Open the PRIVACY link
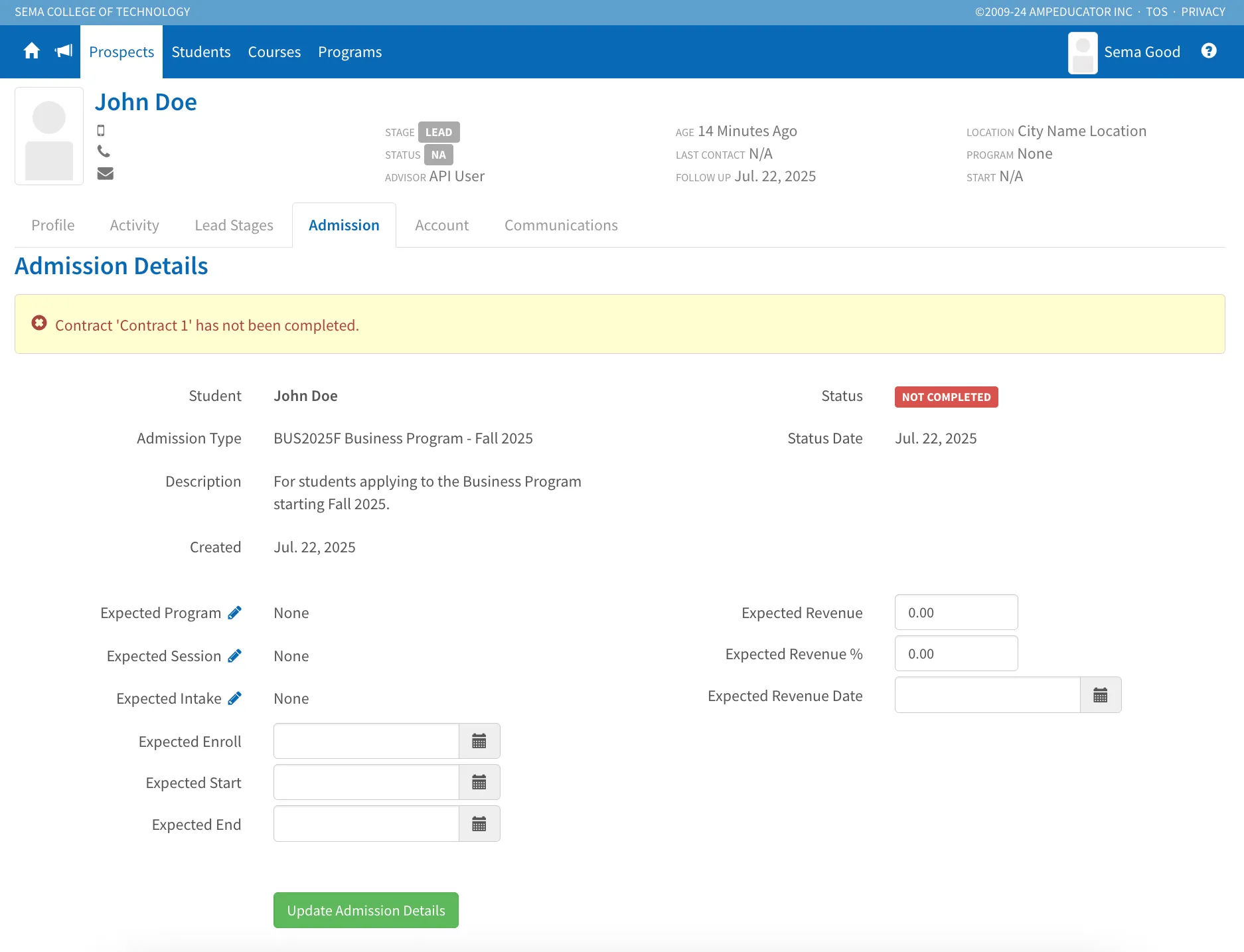Screen dimensions: 1244x952 click(1203, 12)
